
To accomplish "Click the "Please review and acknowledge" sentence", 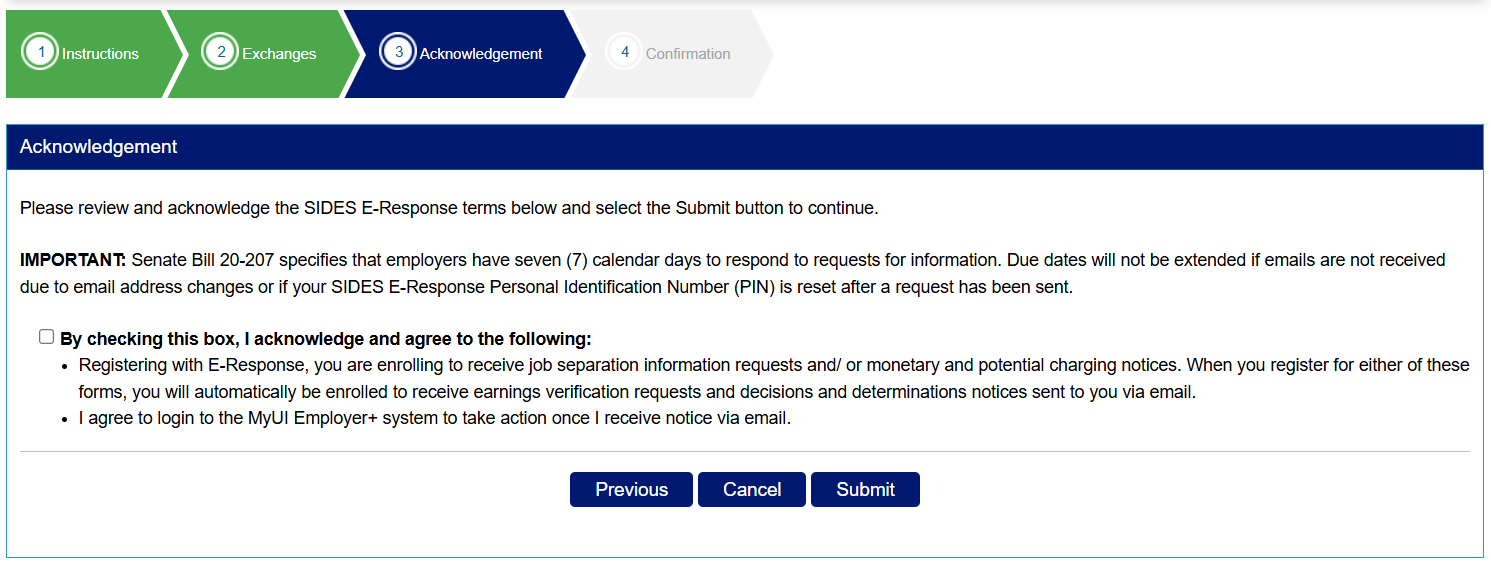I will 449,209.
